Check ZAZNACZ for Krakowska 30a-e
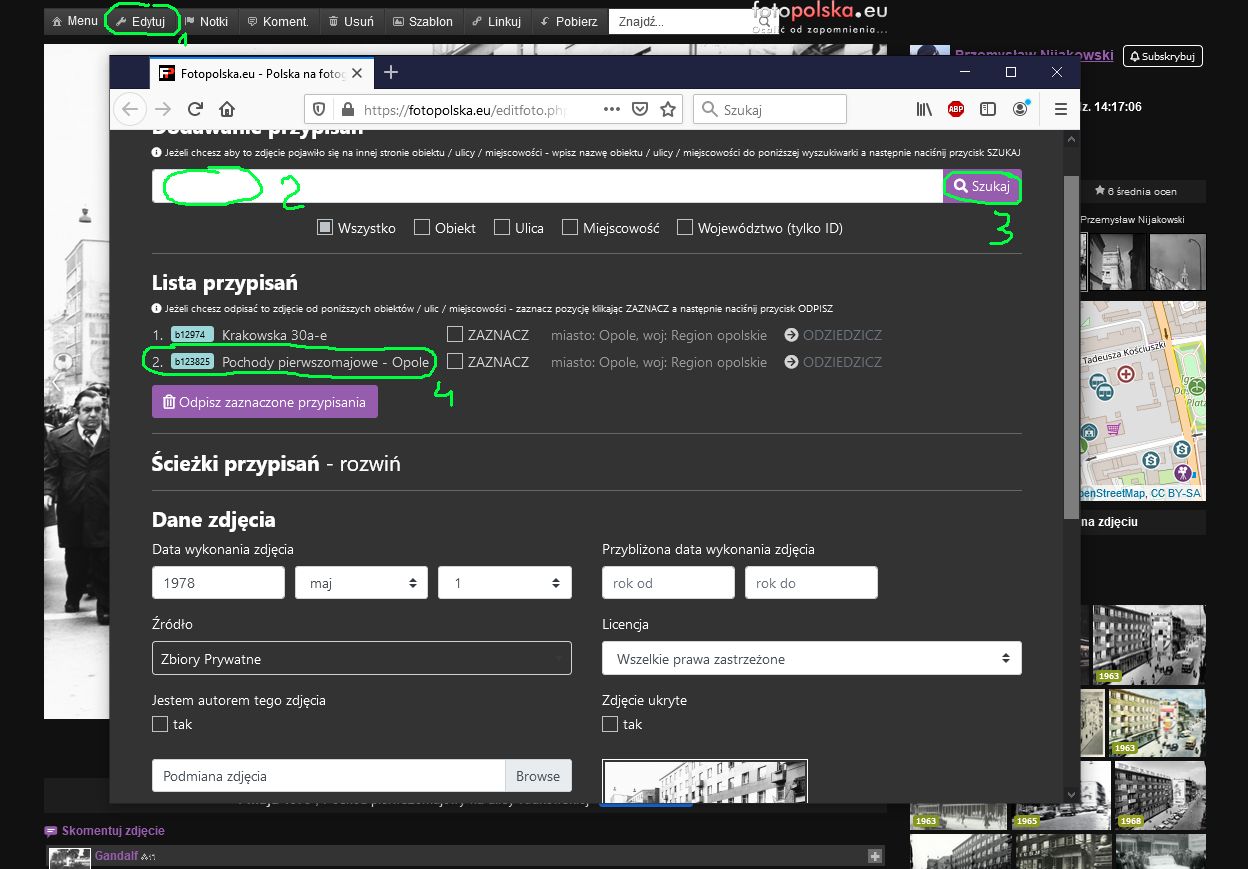 click(455, 335)
